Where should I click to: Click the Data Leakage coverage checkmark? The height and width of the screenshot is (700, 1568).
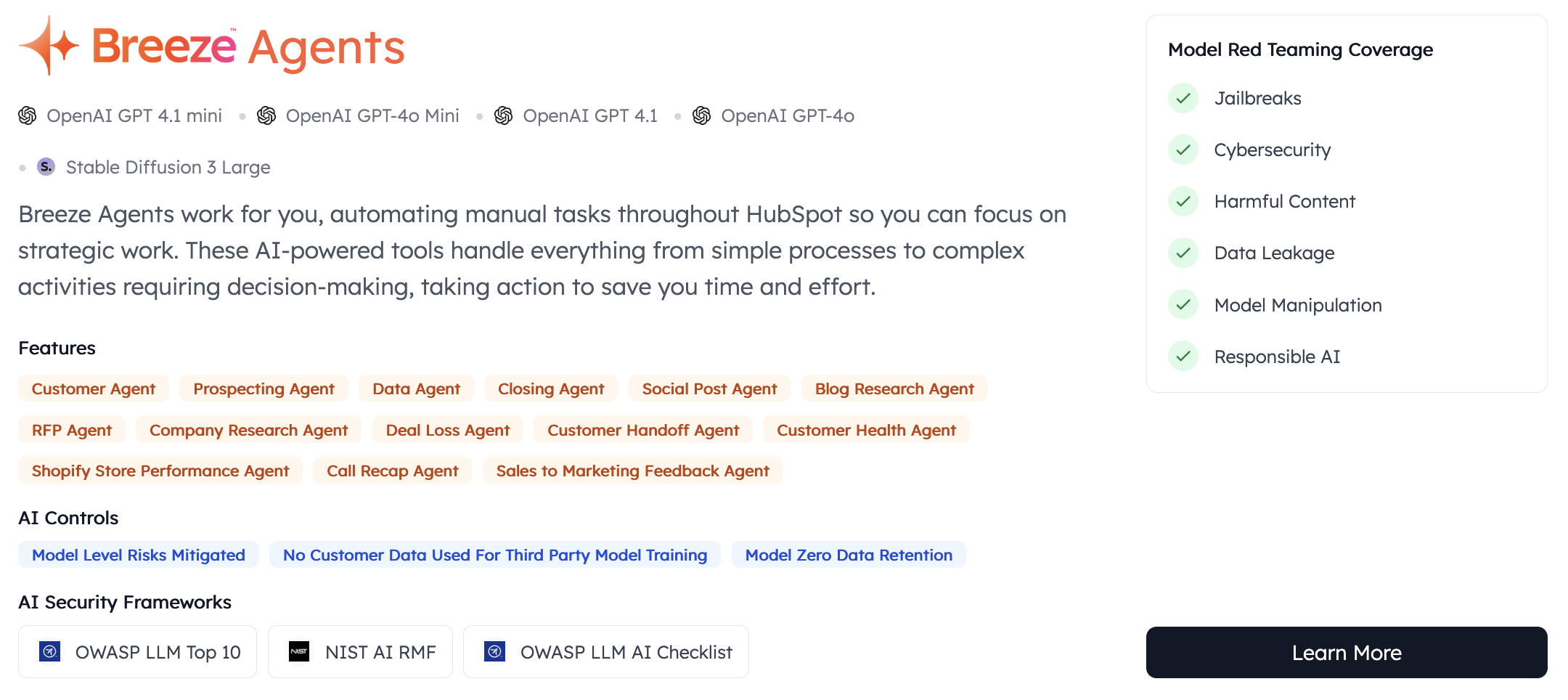(1183, 253)
